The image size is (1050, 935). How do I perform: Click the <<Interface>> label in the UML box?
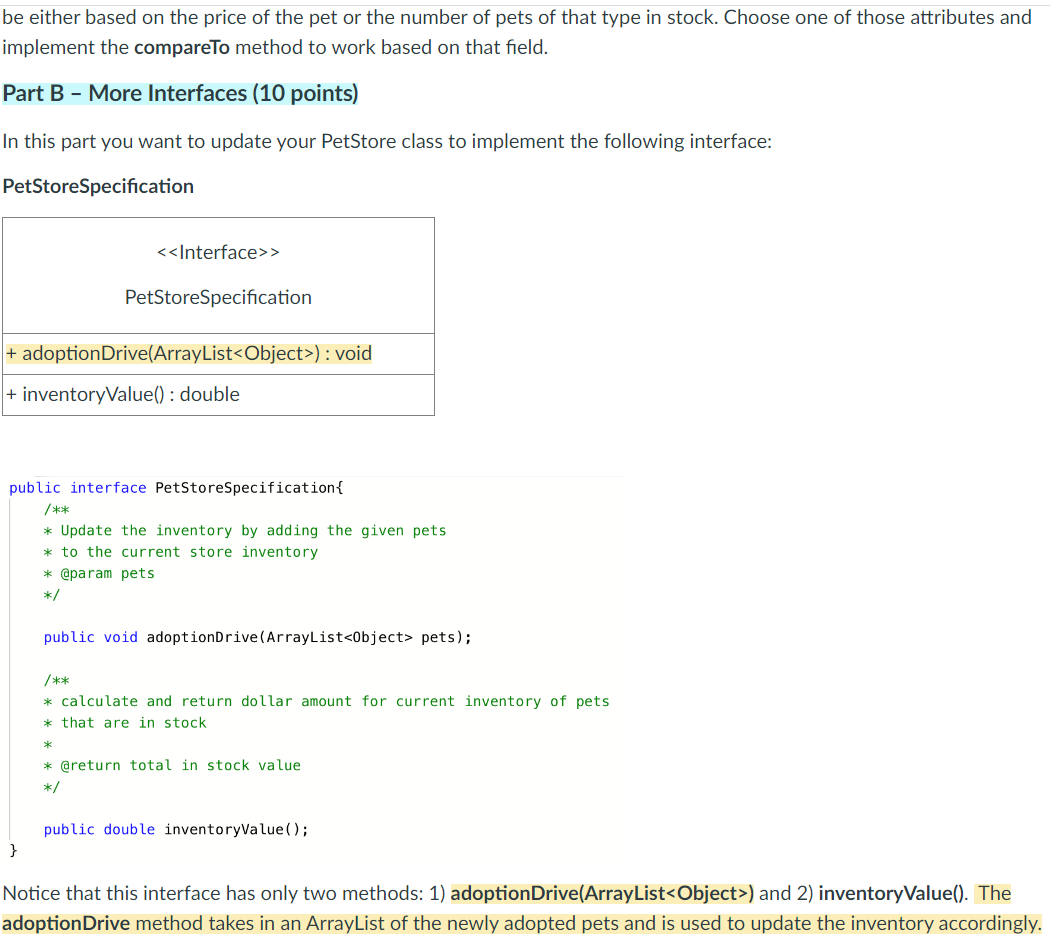click(x=218, y=252)
